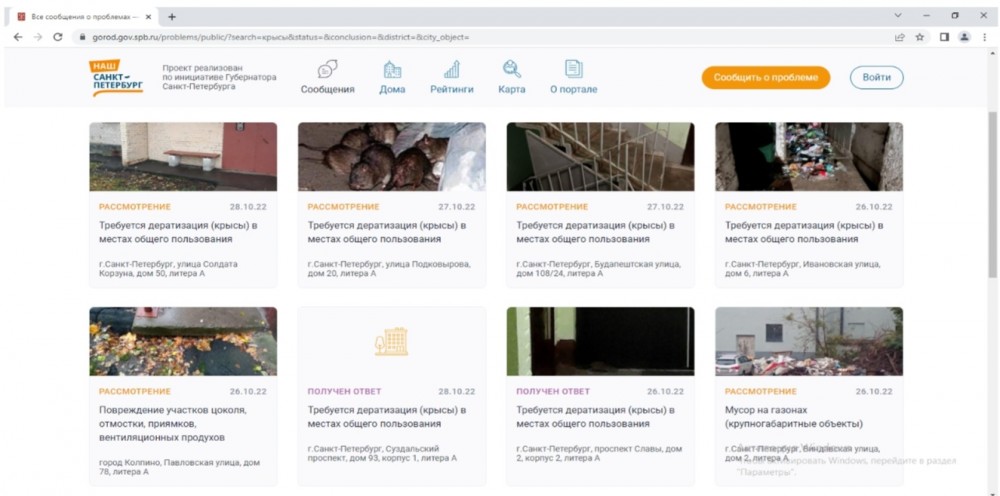Click the Дома buildings icon
This screenshot has height=496, width=1000.
[392, 69]
